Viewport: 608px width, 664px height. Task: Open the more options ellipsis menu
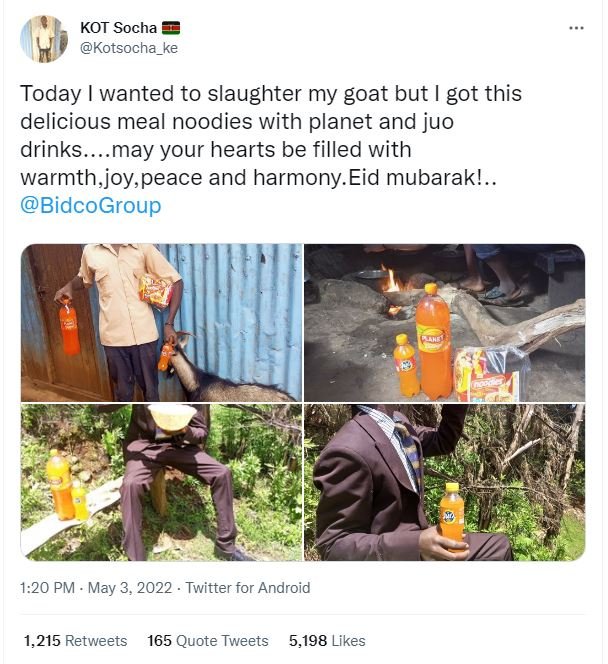575,28
